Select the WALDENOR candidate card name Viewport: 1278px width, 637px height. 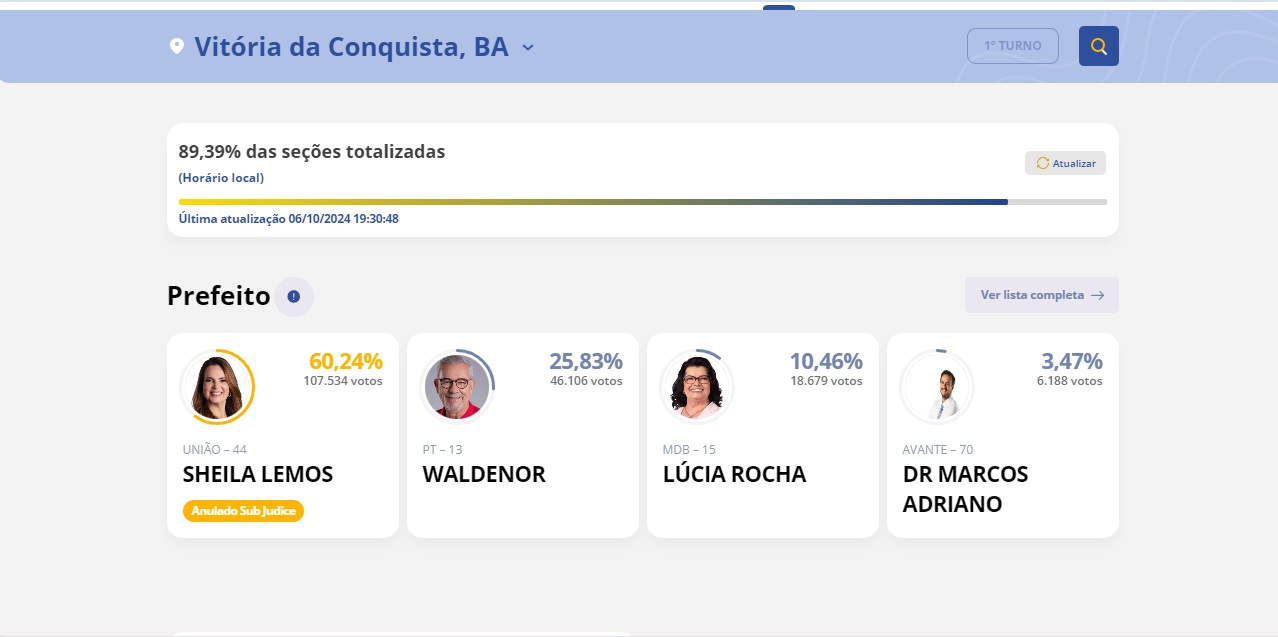coord(484,474)
